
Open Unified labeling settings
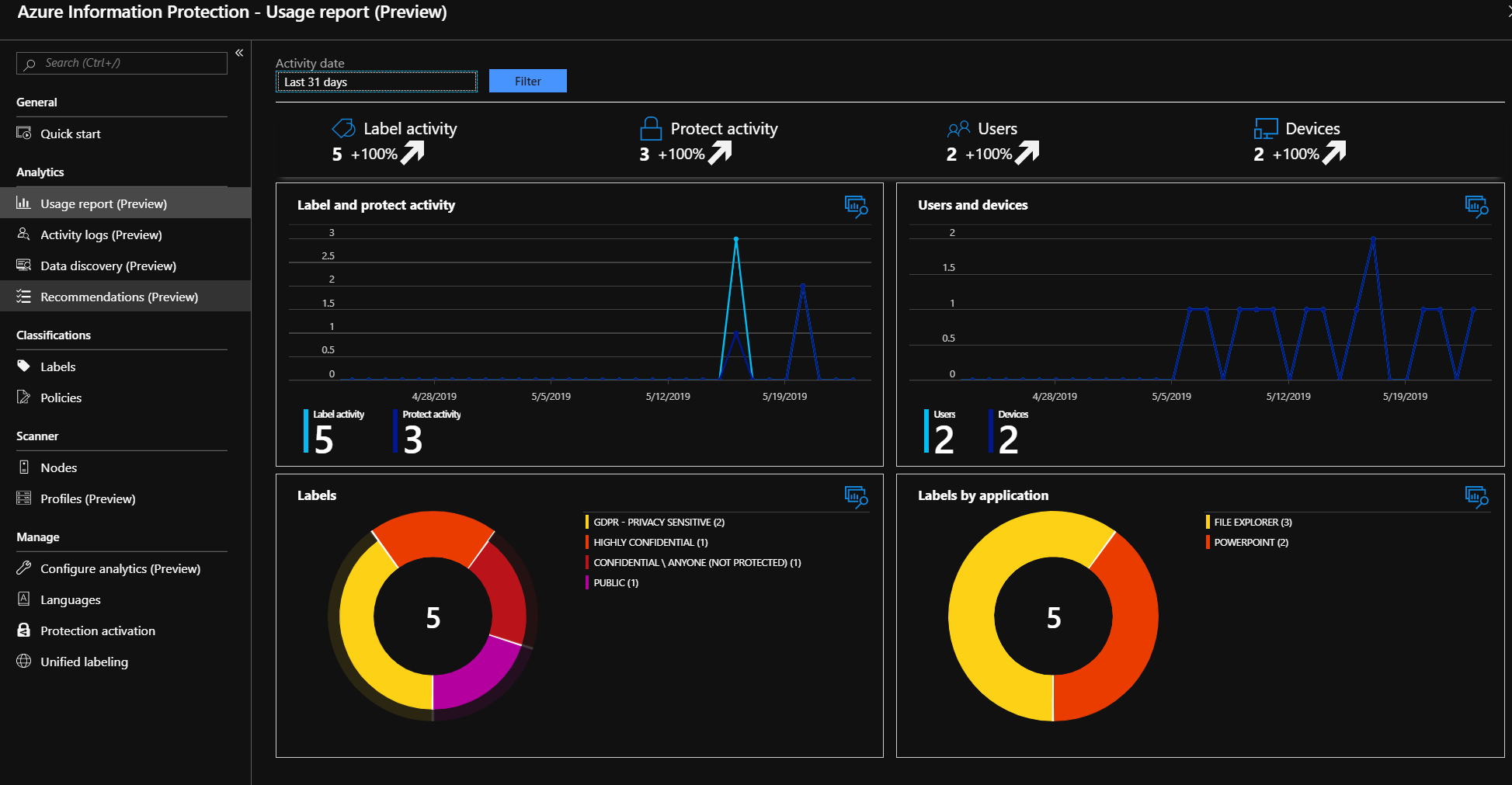(84, 662)
